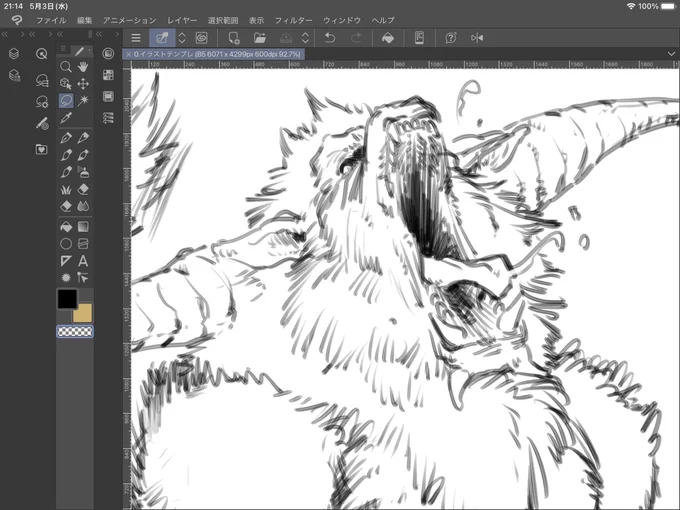This screenshot has height=510, width=680.
Task: Toggle the transparent color swatch
Action: tap(75, 332)
